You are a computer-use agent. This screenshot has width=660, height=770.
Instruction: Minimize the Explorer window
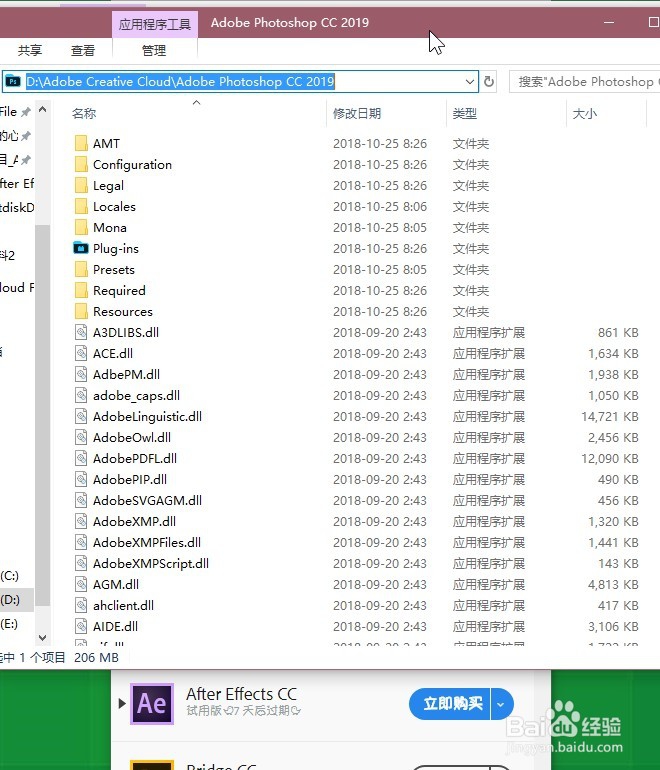609,23
